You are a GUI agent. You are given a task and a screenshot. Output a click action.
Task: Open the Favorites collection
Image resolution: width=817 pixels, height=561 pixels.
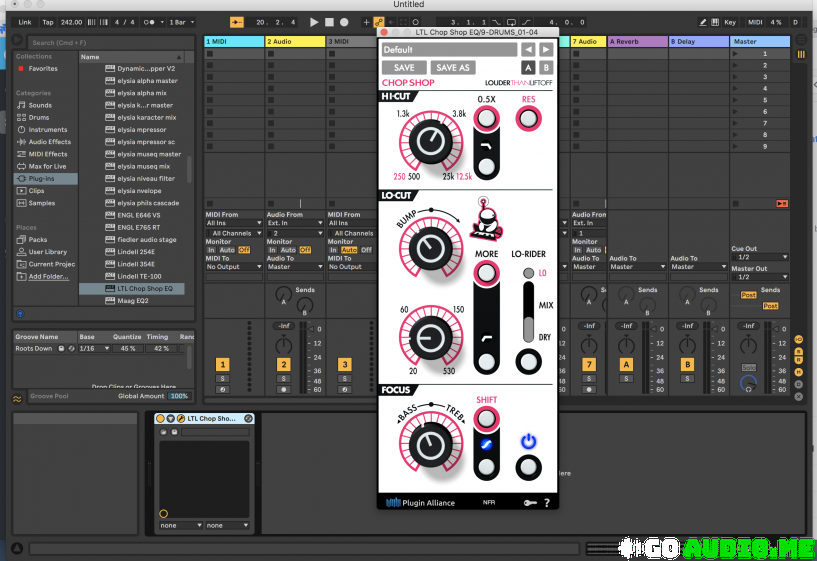tap(38, 69)
